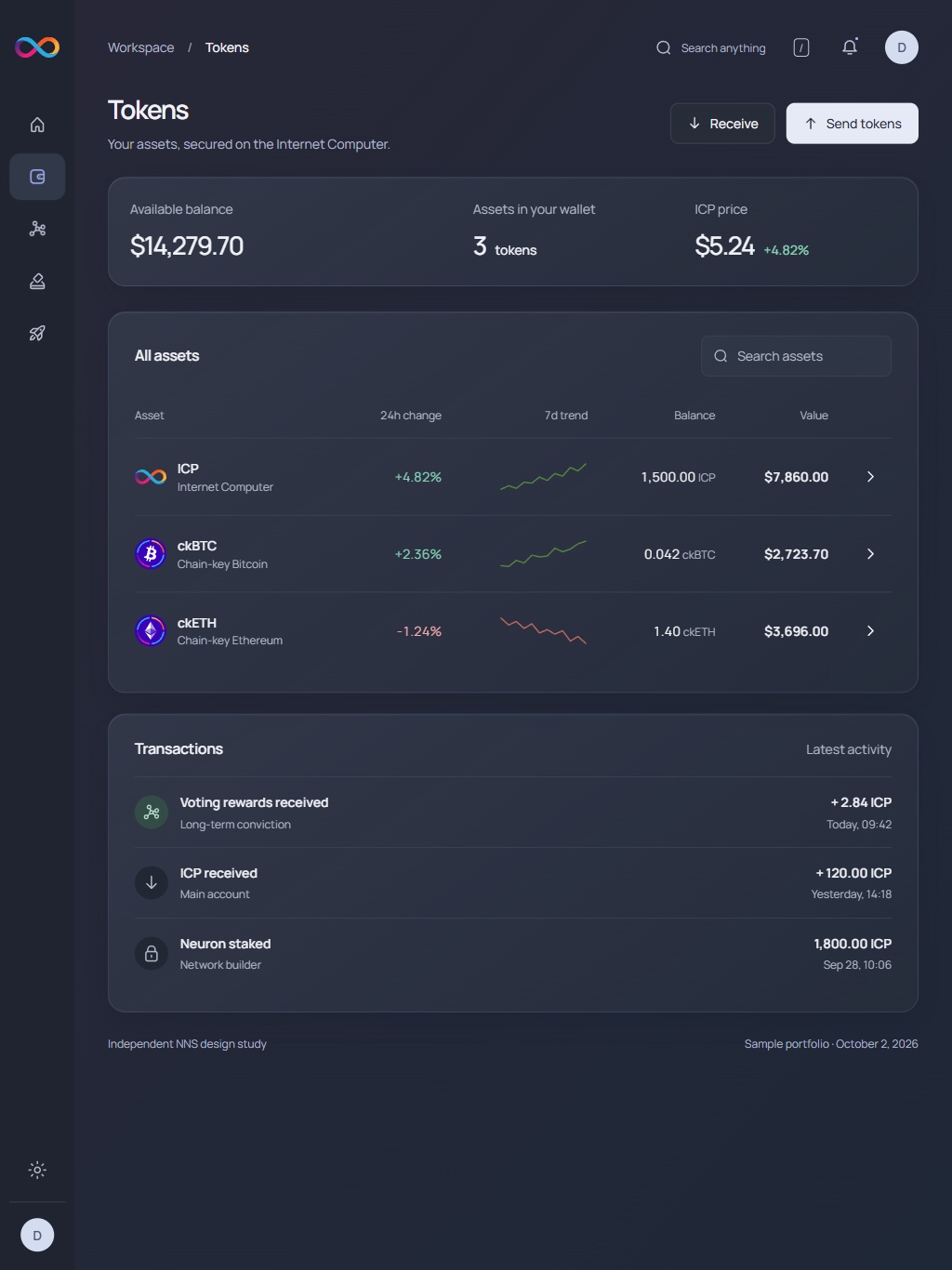Click the $7,860.00 ICP value
Screen dimensions: 952x1270
[x=796, y=477]
